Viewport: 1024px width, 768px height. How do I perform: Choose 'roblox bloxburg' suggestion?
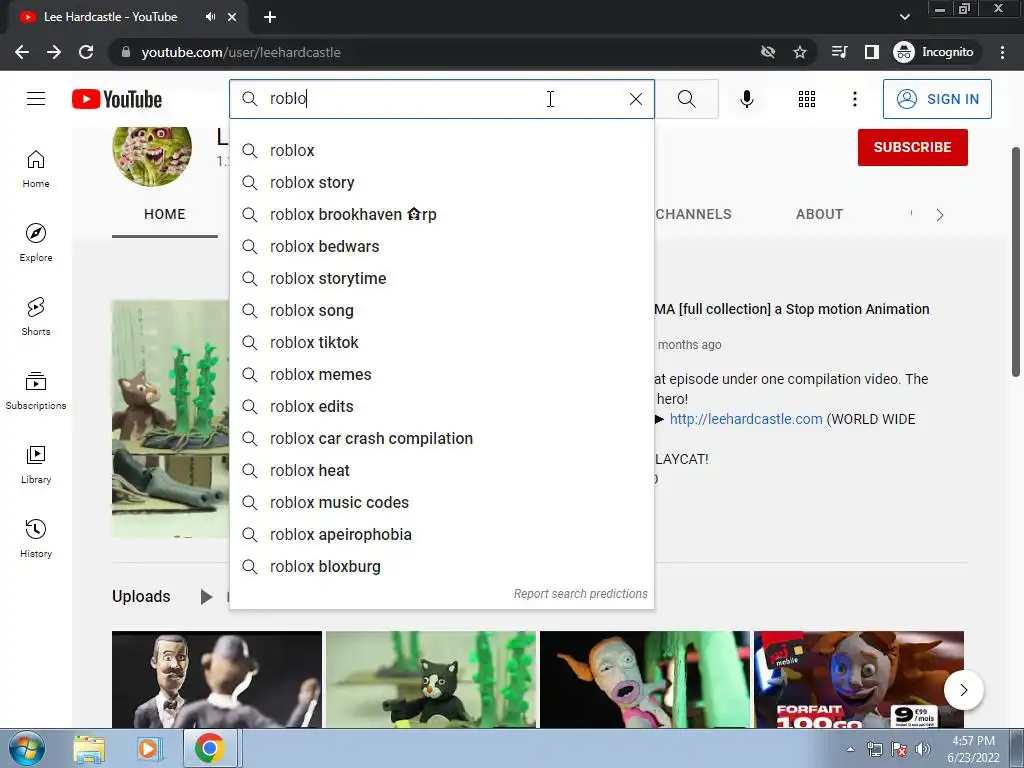pos(441,566)
